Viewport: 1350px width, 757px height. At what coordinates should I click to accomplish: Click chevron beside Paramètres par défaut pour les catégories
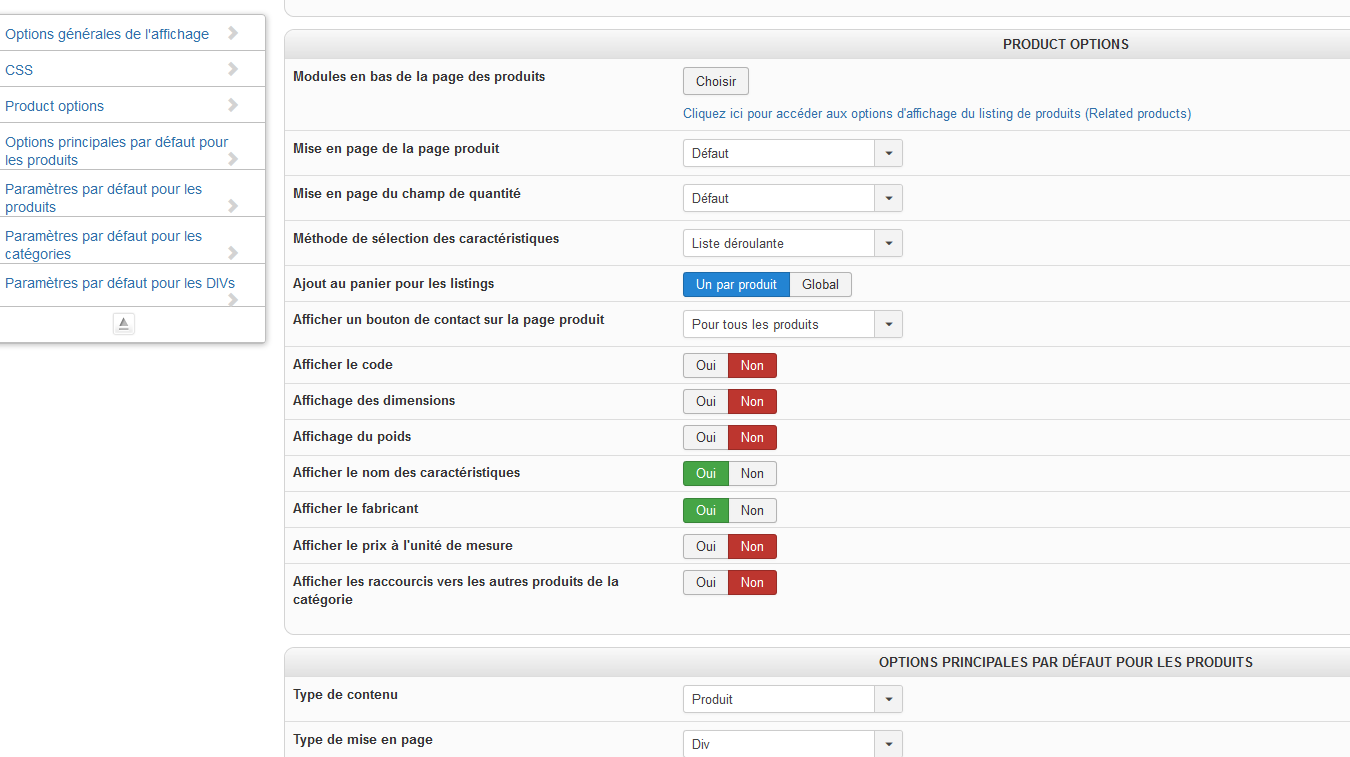pos(233,253)
